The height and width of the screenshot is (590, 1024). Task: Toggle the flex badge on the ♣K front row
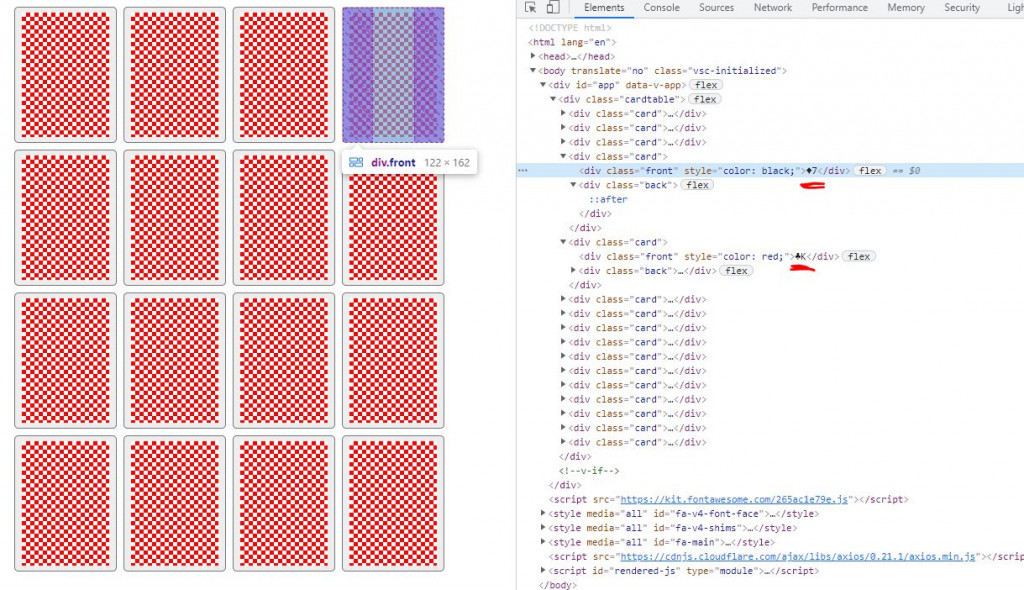tap(859, 256)
